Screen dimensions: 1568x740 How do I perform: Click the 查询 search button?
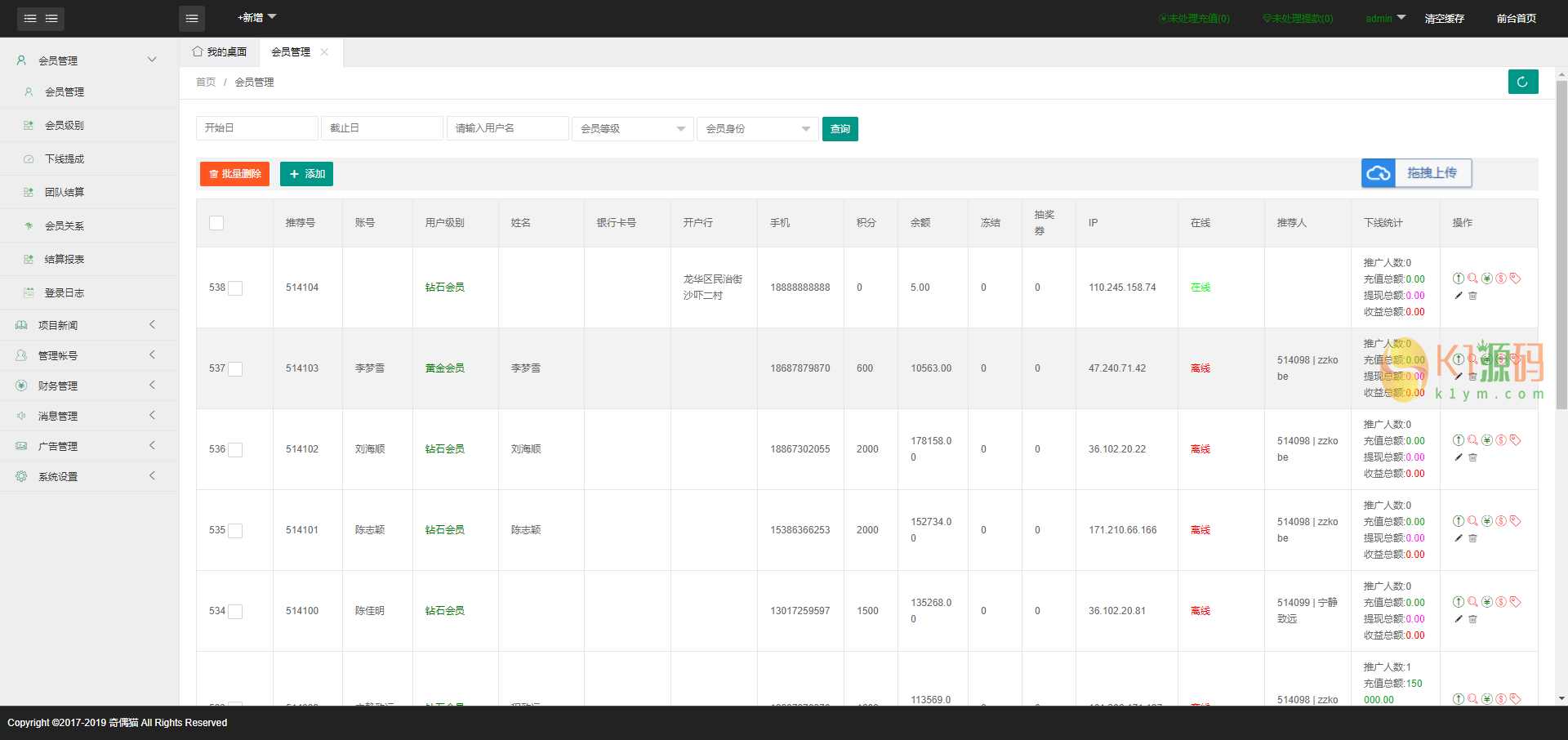point(840,129)
